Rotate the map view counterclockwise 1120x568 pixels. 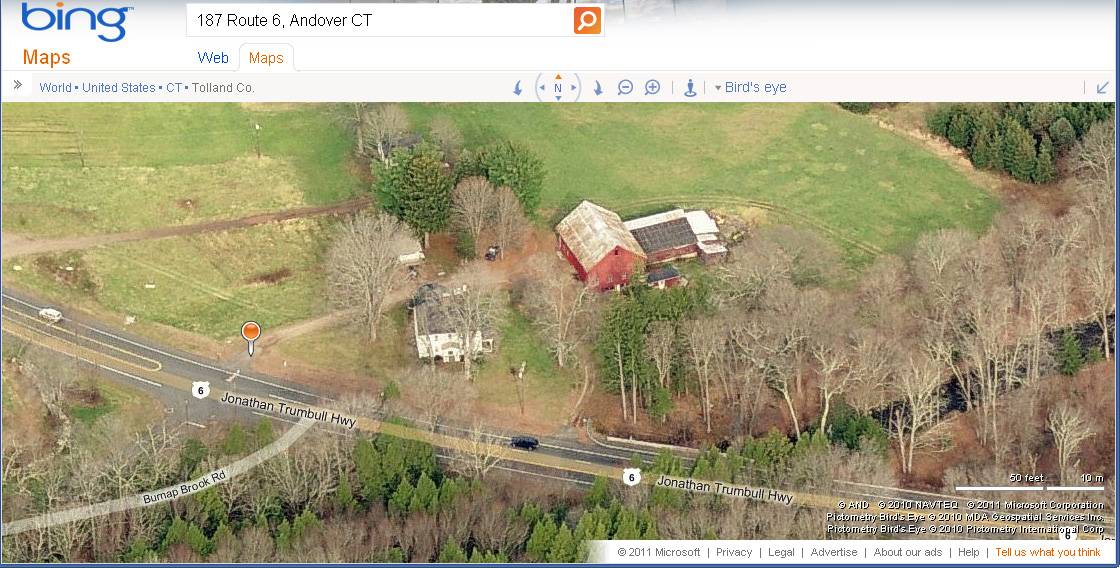click(x=519, y=88)
